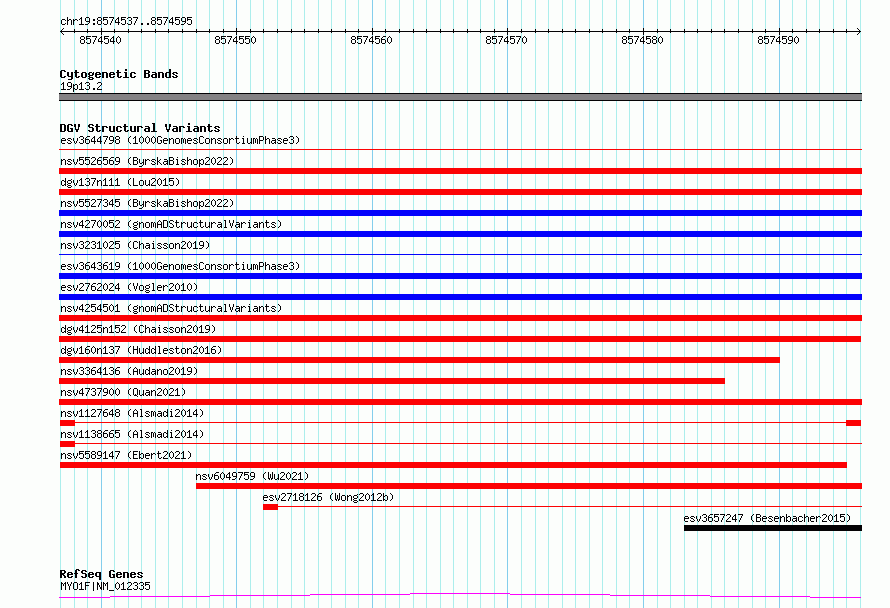
Task: Click the RefSeq Genes track title
Action: pyautogui.click(x=101, y=574)
